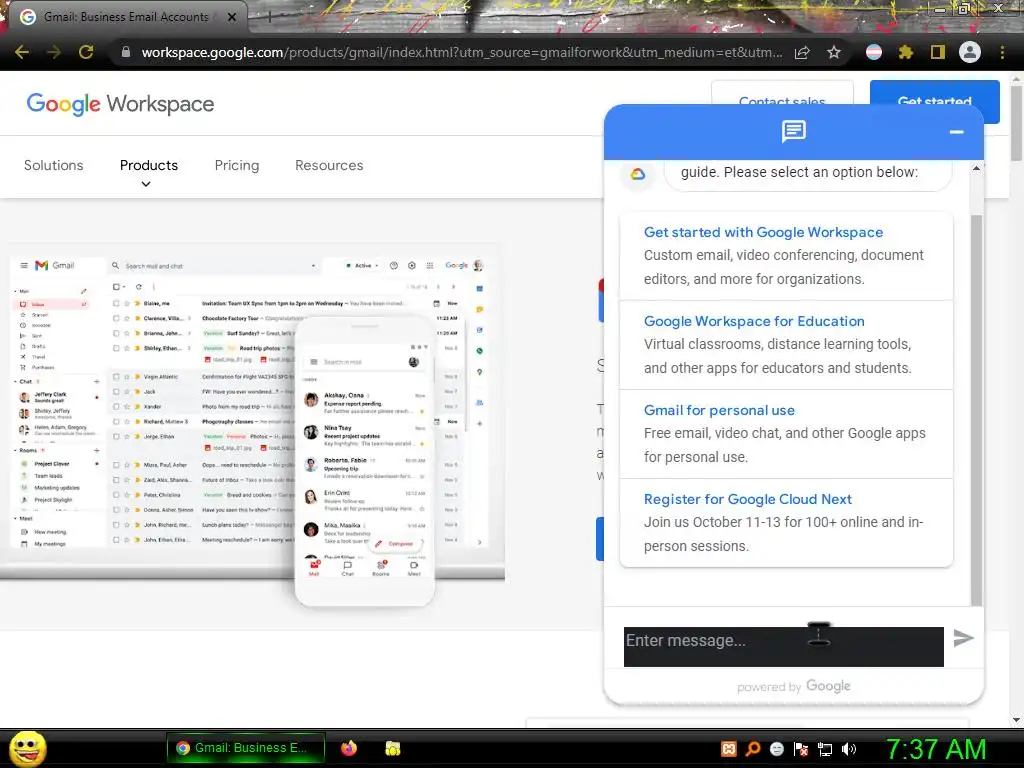Click the Google Workspace logo

pos(120,104)
